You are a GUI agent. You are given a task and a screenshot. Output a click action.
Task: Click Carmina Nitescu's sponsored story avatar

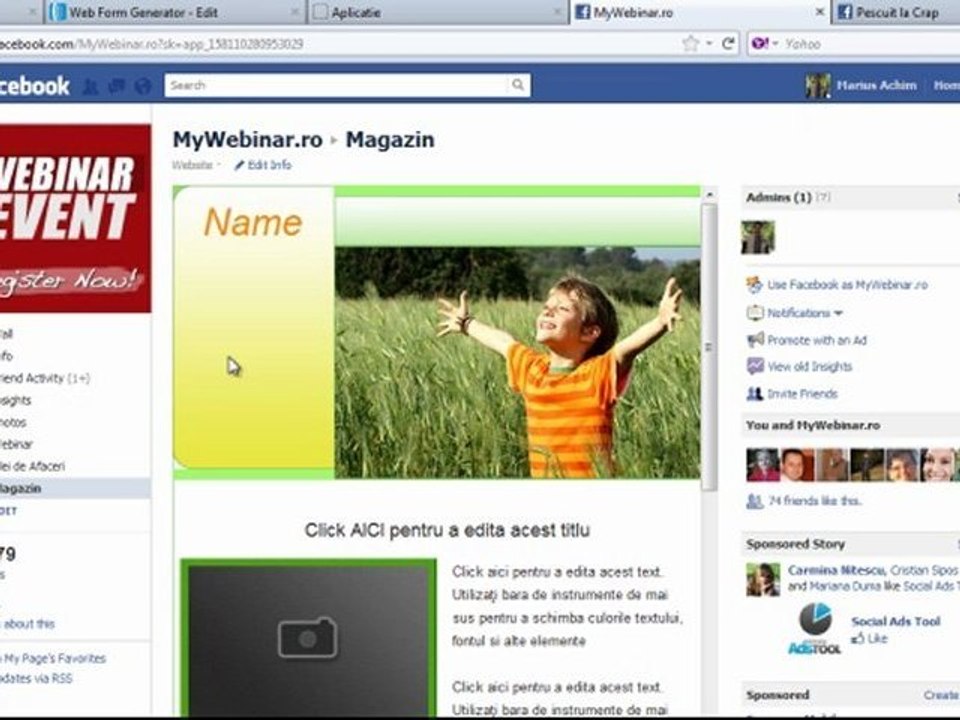point(763,580)
